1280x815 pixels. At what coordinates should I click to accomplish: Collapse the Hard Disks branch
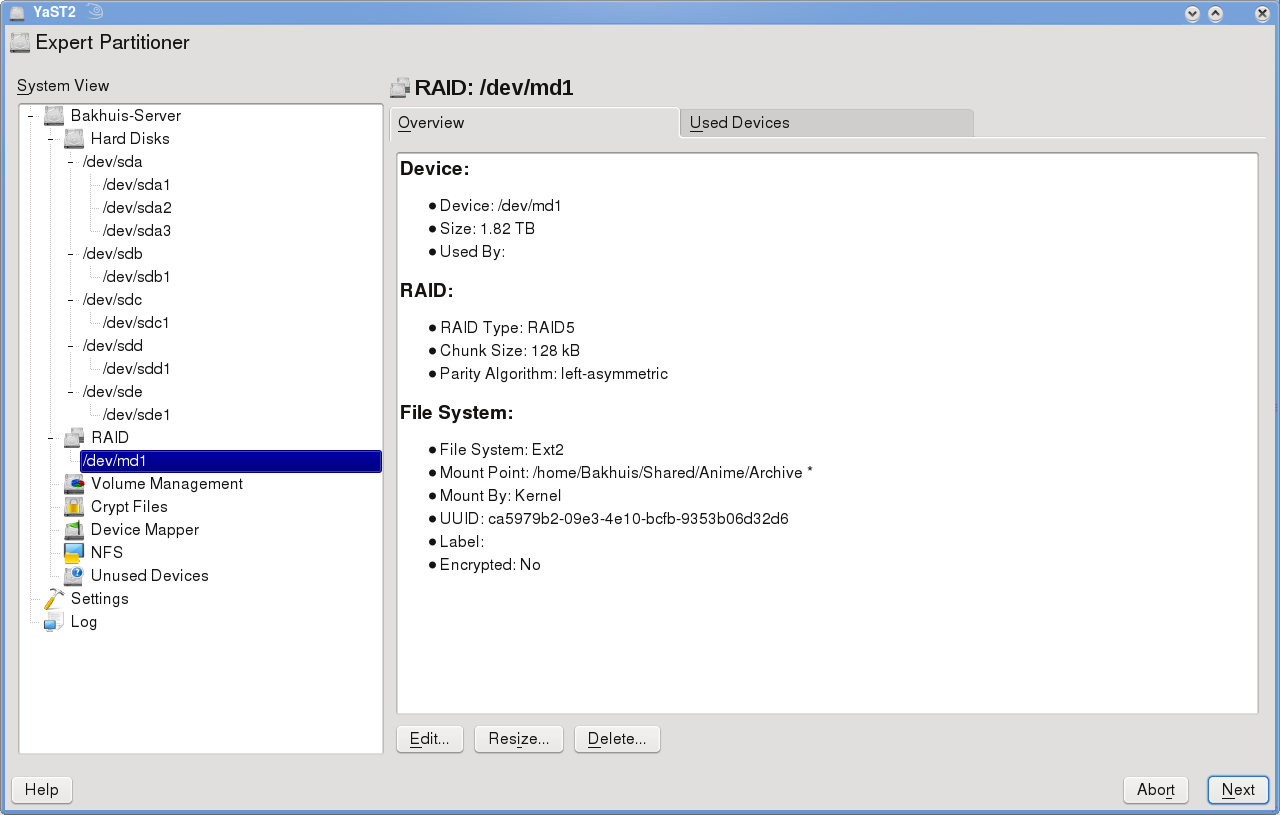pos(51,139)
